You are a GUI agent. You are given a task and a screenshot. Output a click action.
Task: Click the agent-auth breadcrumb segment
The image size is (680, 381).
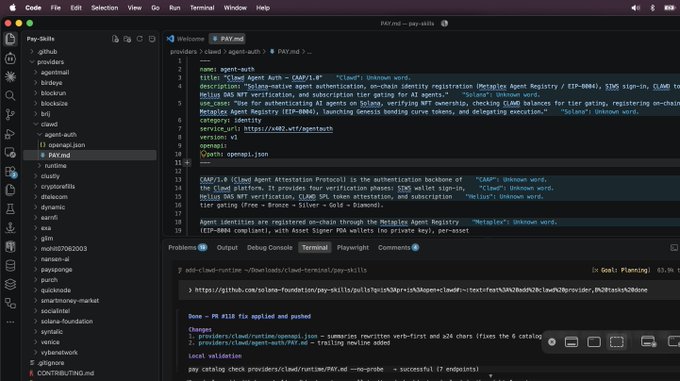pyautogui.click(x=244, y=52)
